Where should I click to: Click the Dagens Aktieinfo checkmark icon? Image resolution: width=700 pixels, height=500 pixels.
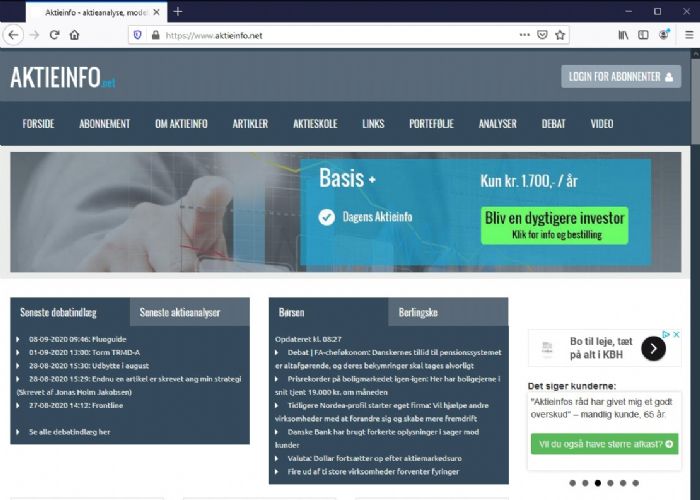(327, 217)
